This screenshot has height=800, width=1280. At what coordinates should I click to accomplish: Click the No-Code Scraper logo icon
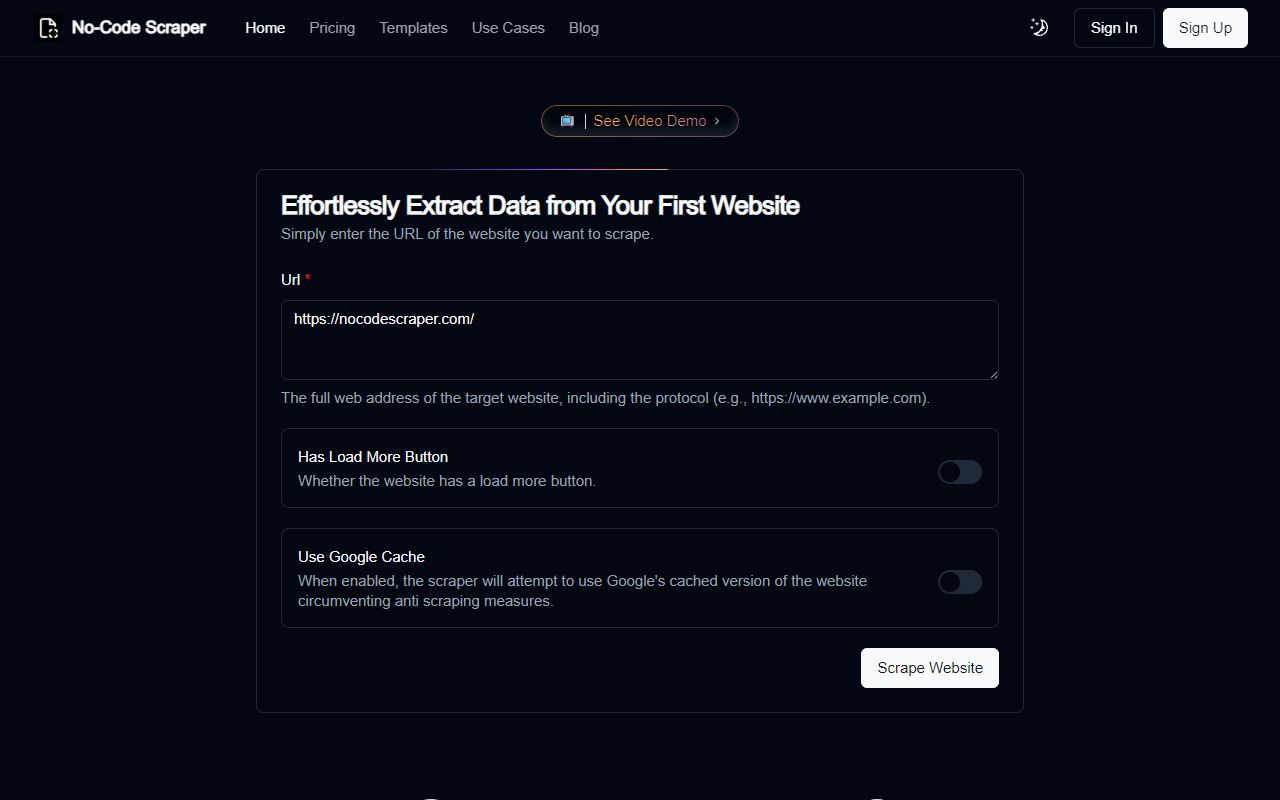pos(48,27)
